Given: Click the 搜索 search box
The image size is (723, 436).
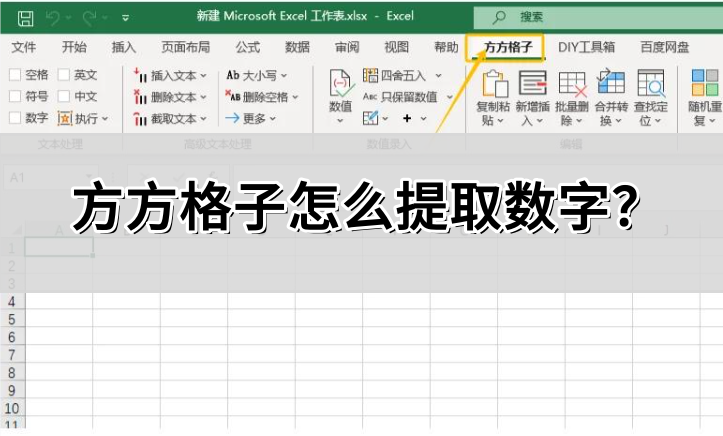Looking at the screenshot, I should click(599, 18).
